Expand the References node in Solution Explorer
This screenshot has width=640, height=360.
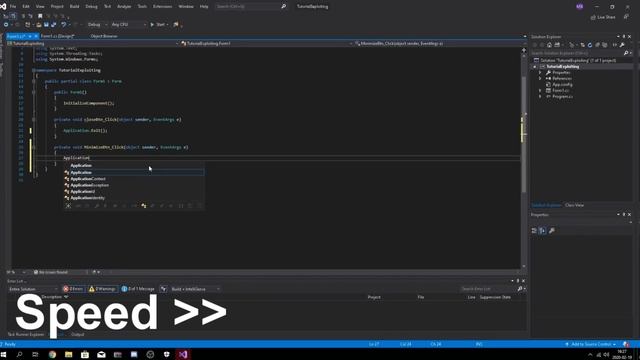click(540, 78)
